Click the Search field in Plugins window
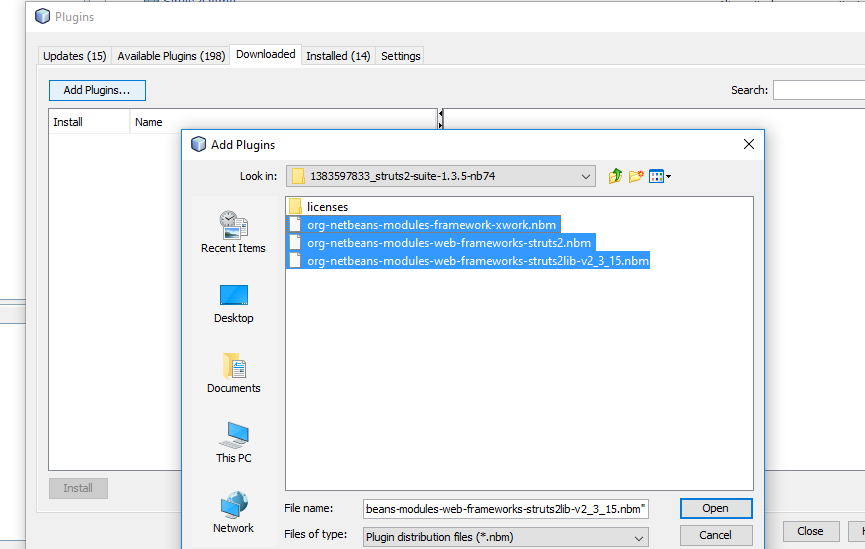865x549 pixels. (x=819, y=90)
